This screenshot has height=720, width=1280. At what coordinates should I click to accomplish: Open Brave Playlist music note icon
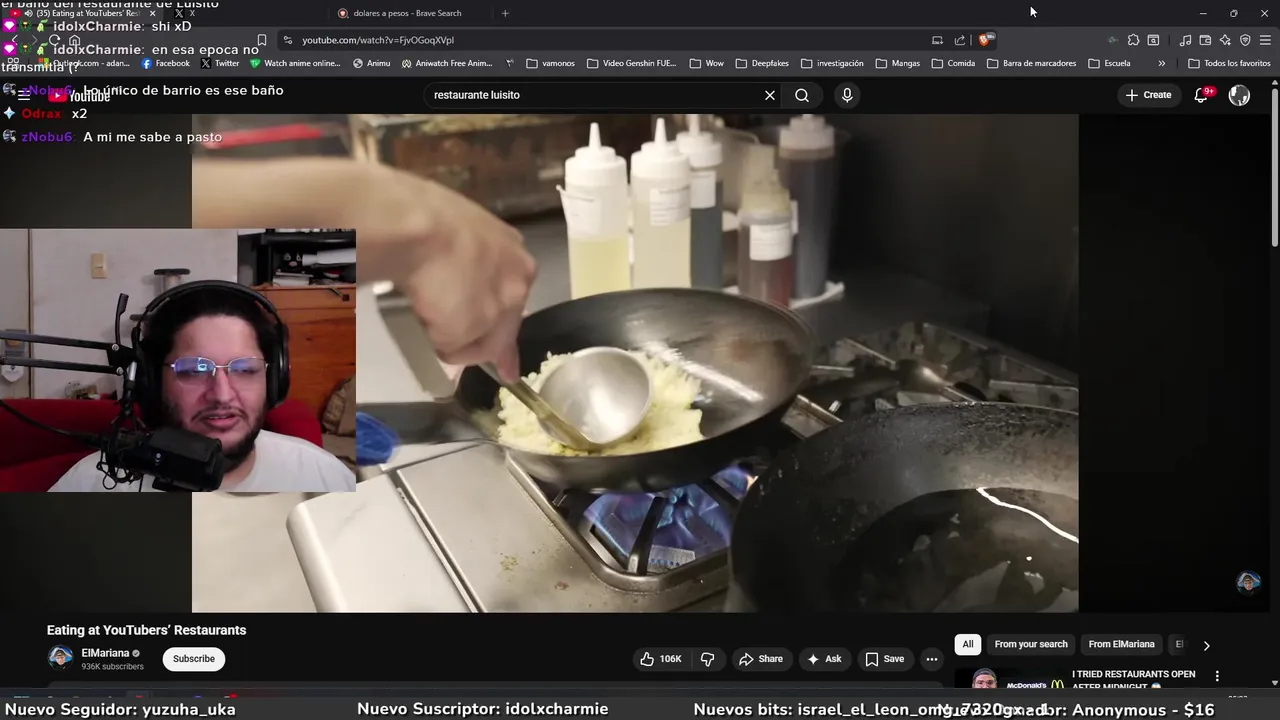pos(1185,40)
